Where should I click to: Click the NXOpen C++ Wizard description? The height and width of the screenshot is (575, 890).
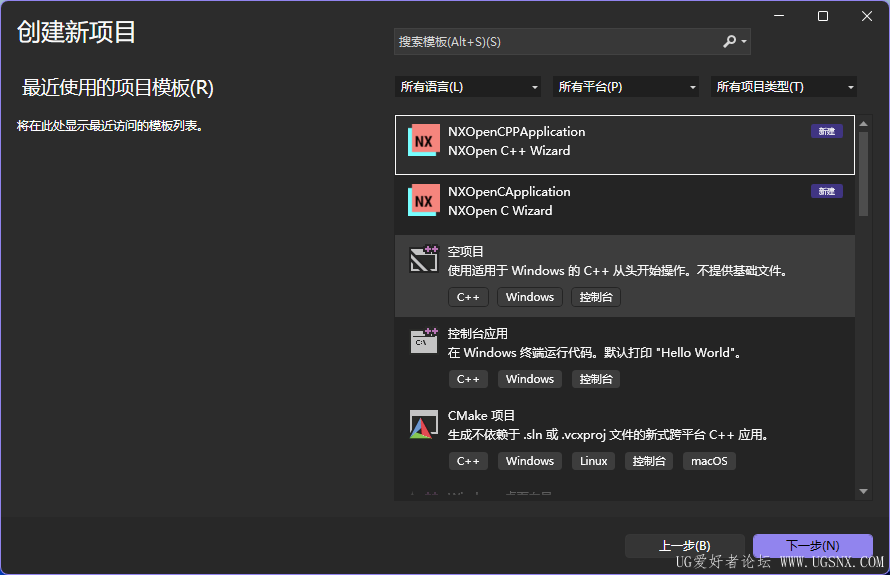point(509,150)
